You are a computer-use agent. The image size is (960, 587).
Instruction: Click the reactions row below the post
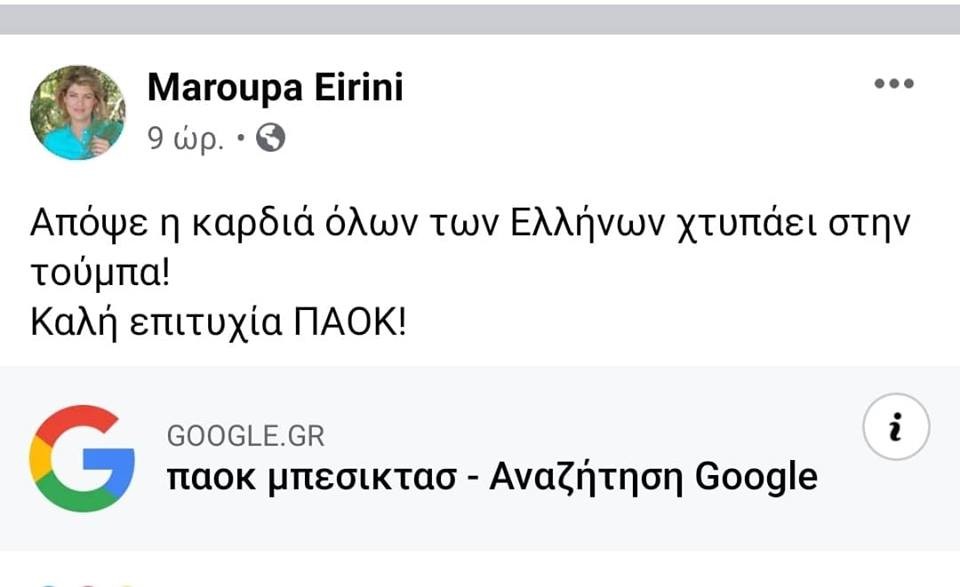point(86,583)
